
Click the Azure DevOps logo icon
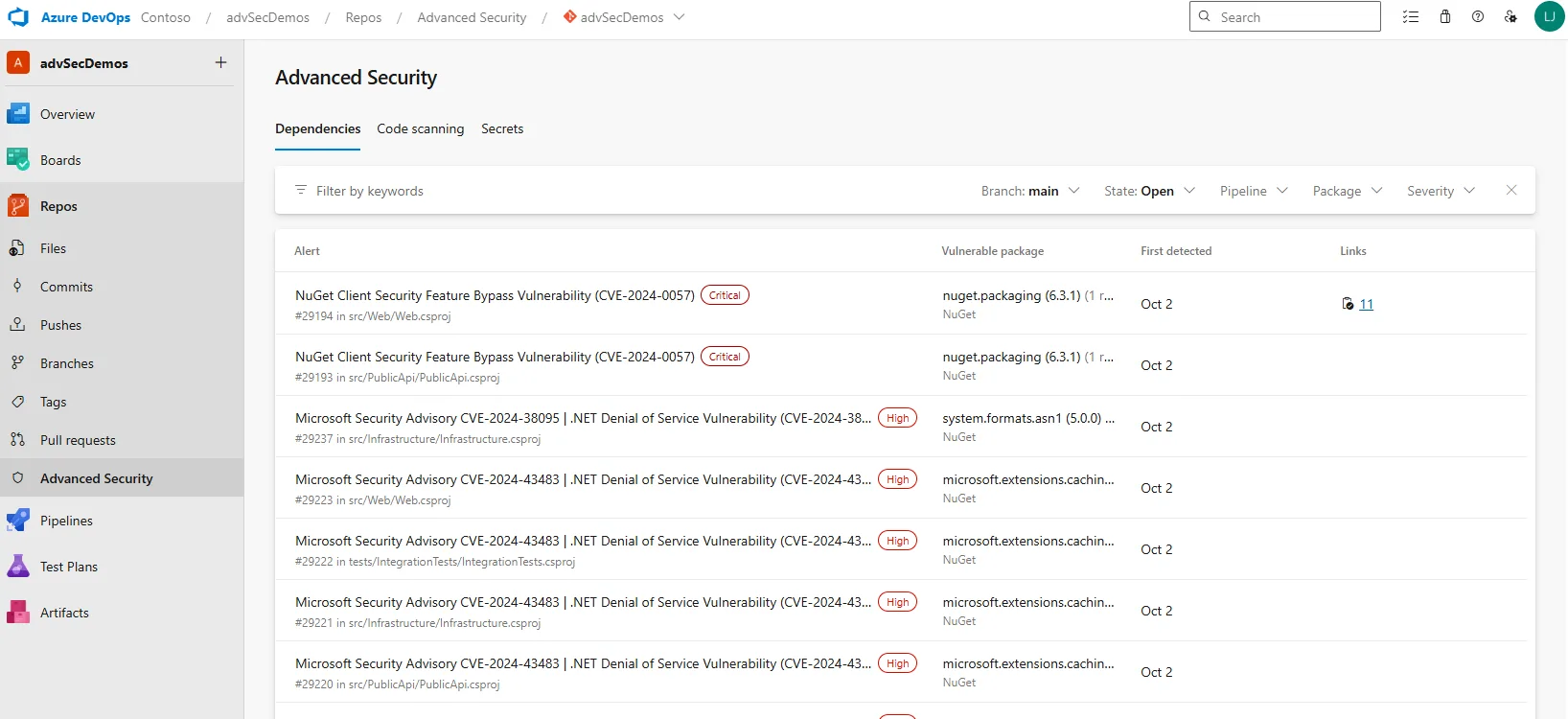point(18,17)
